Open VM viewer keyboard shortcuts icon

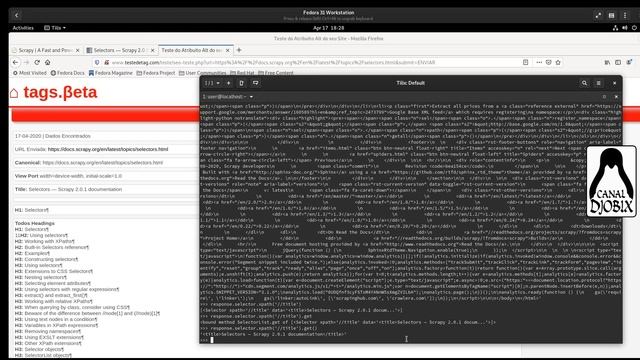coord(611,16)
